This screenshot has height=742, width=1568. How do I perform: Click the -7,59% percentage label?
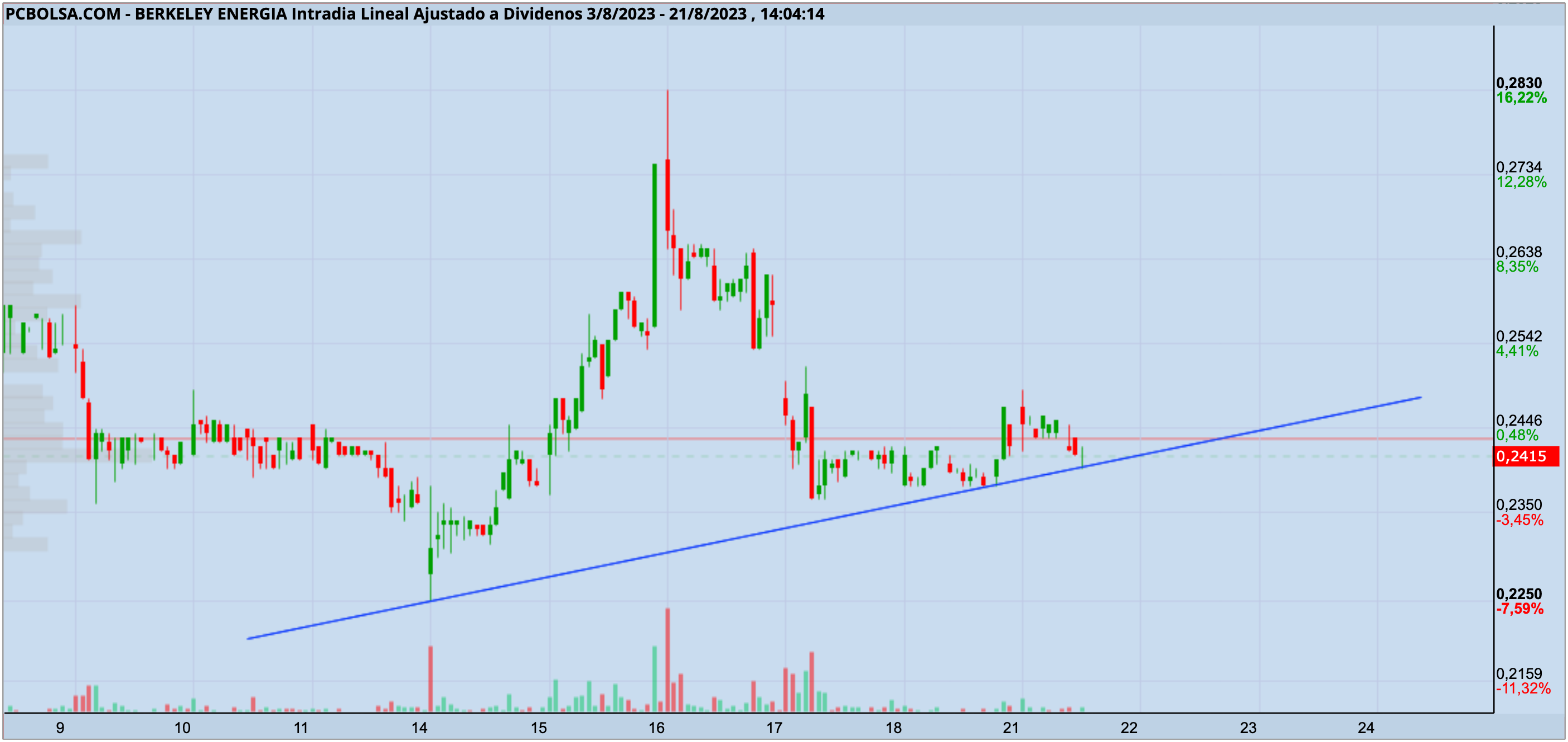coord(1519,609)
